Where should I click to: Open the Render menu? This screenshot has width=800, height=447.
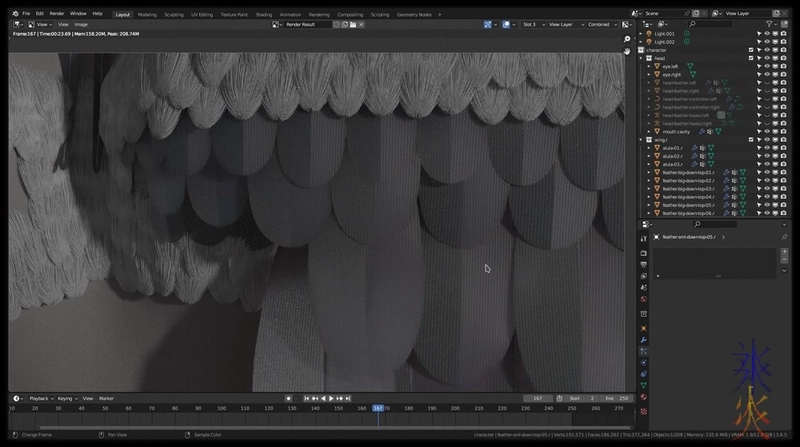[57, 13]
